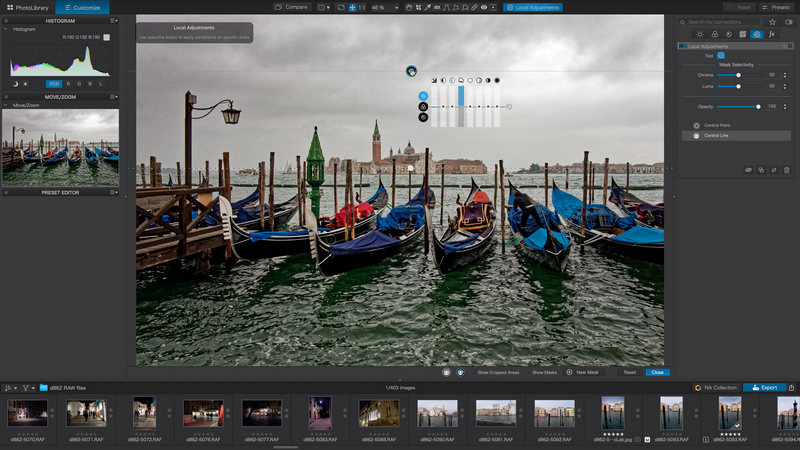Click the Local Adjustments toolbar button
The image size is (800, 450).
click(533, 7)
